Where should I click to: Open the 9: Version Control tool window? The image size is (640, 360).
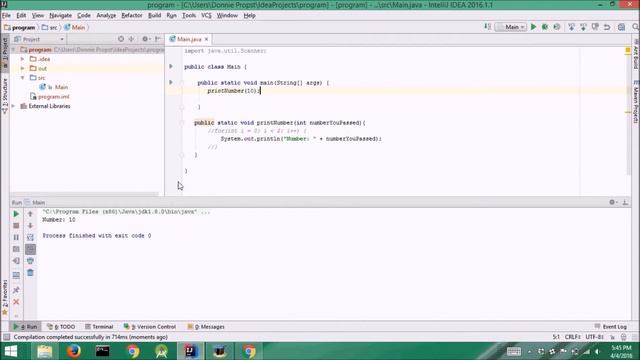click(150, 327)
